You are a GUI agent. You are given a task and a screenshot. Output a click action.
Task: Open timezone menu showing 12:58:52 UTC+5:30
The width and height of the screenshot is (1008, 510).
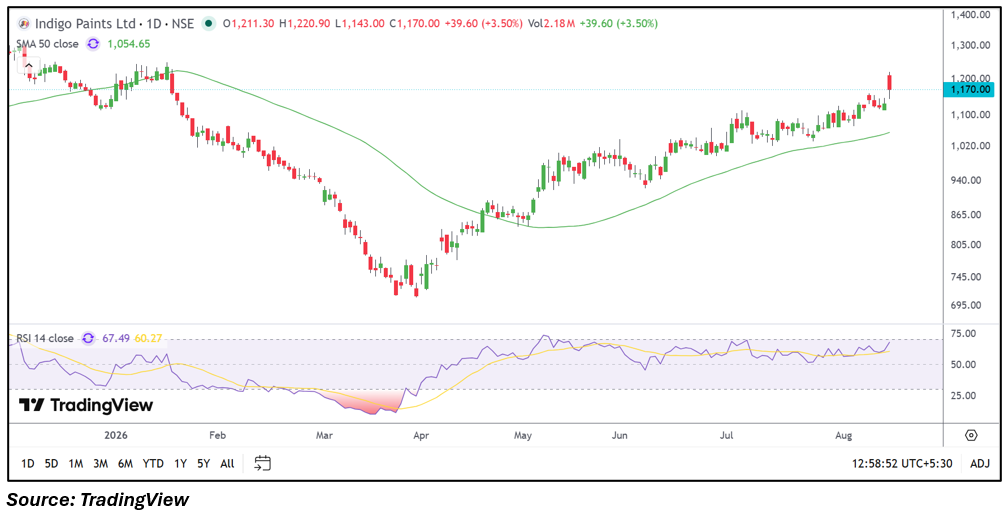903,463
